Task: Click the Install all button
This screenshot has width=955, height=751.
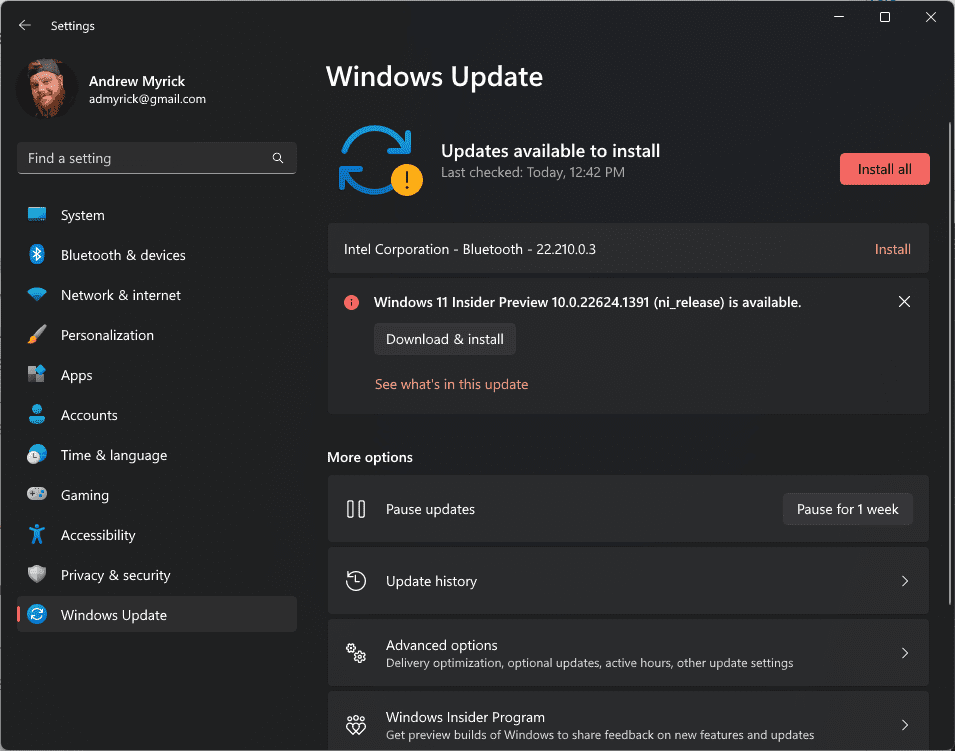Action: tap(884, 169)
